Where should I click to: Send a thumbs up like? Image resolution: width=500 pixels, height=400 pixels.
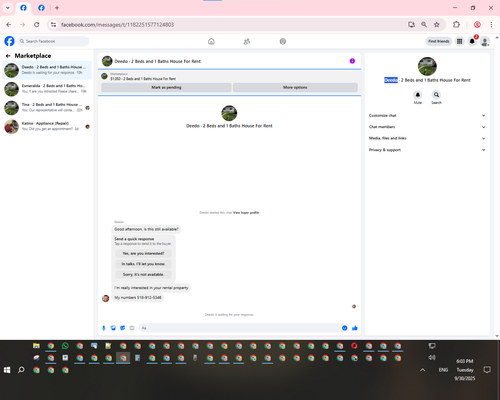point(355,328)
